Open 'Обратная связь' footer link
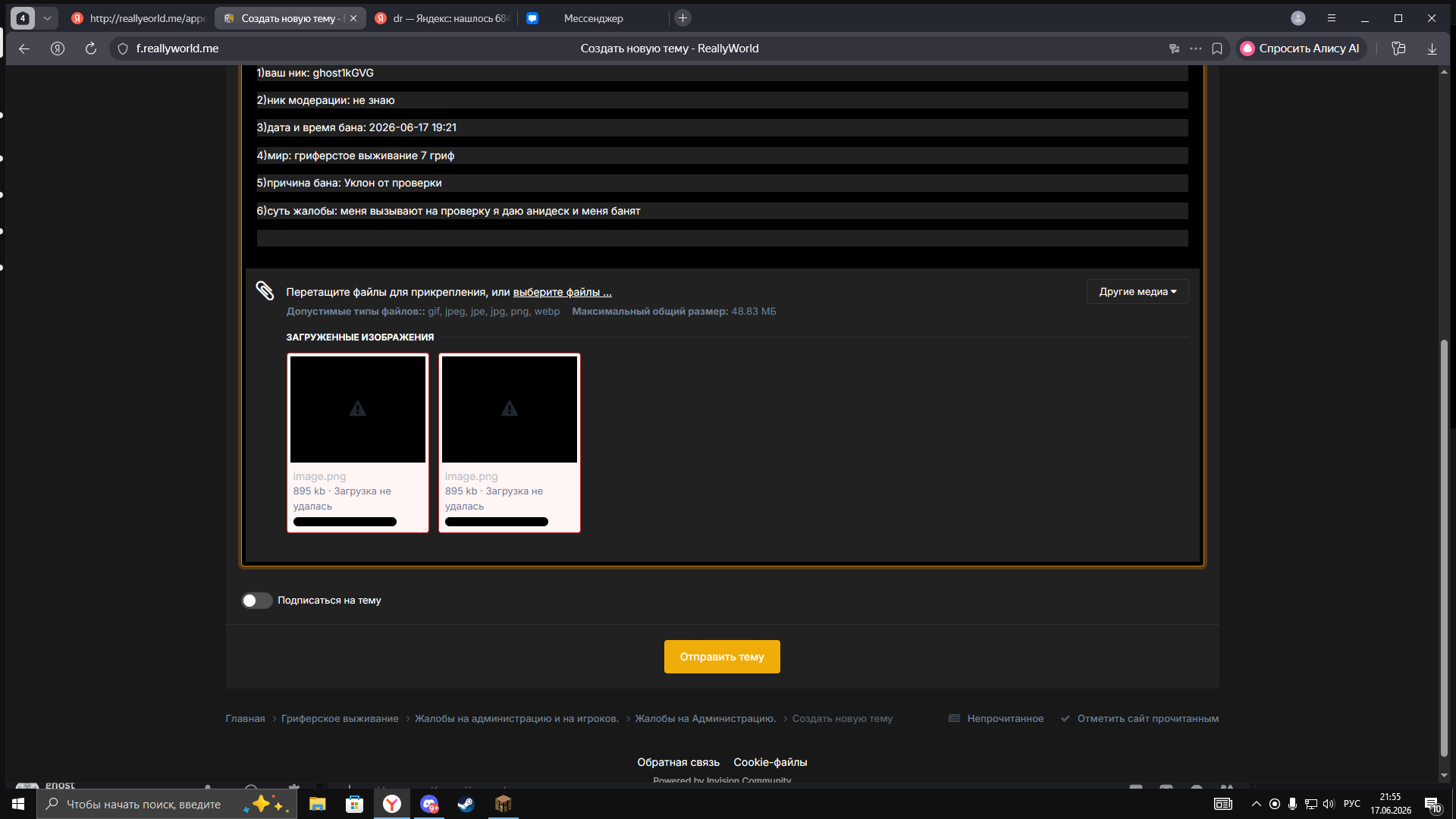Viewport: 1456px width, 819px height. (678, 762)
